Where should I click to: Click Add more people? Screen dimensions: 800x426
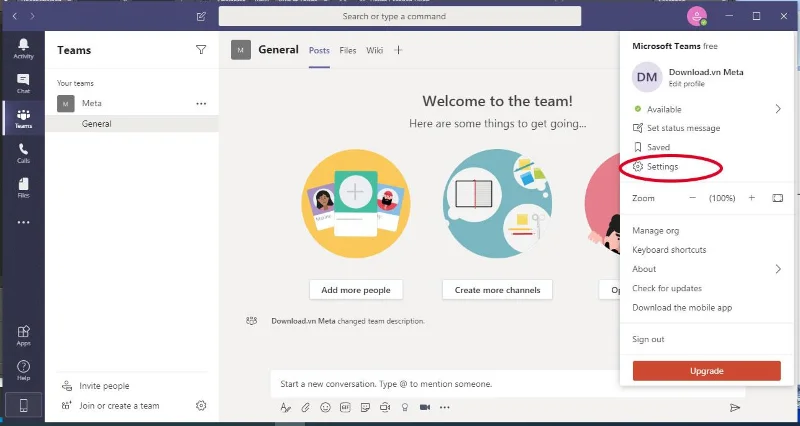pyautogui.click(x=356, y=290)
